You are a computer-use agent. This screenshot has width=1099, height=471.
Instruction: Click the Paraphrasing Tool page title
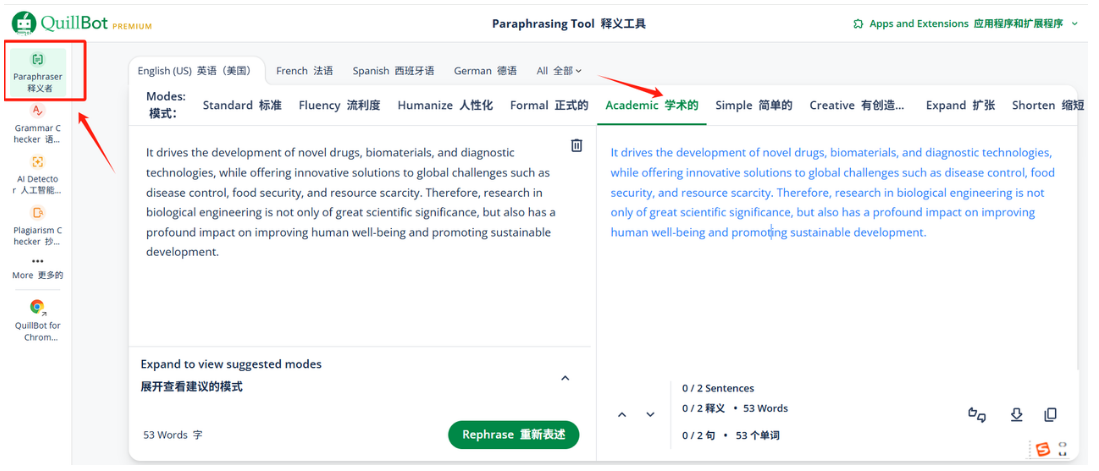[568, 24]
